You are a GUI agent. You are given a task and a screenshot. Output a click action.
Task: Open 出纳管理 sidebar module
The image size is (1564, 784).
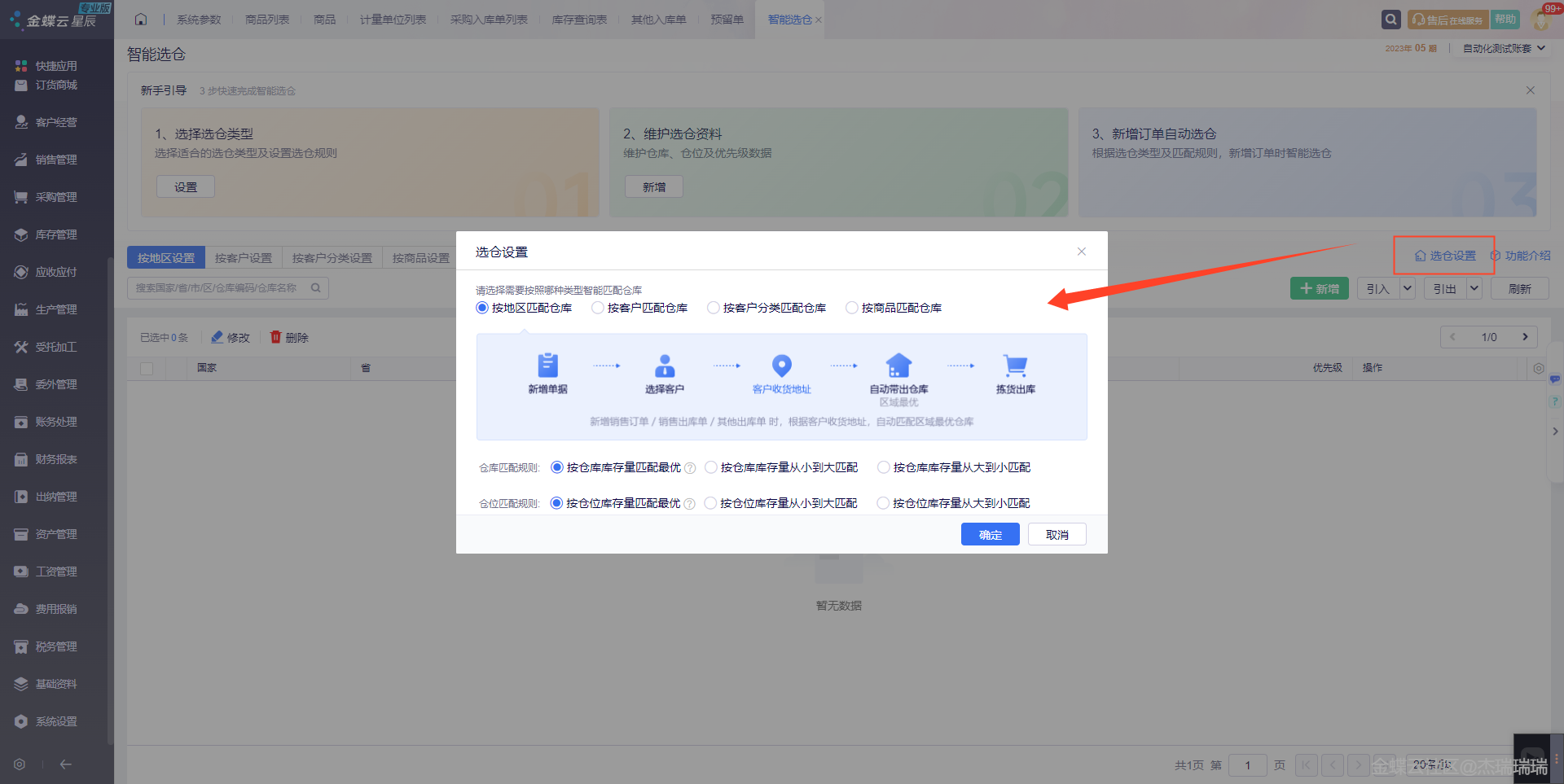click(x=46, y=497)
